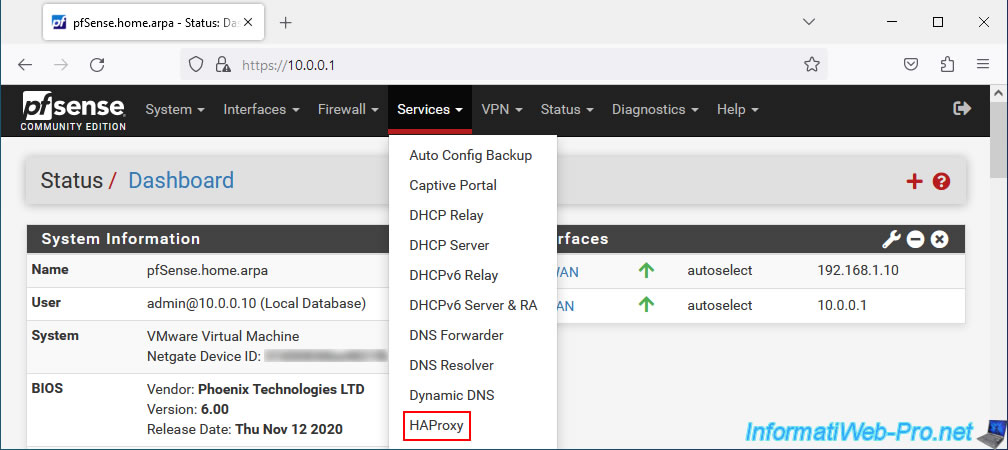This screenshot has width=1008, height=450.
Task: Click the System Information widget header
Action: pyautogui.click(x=208, y=239)
